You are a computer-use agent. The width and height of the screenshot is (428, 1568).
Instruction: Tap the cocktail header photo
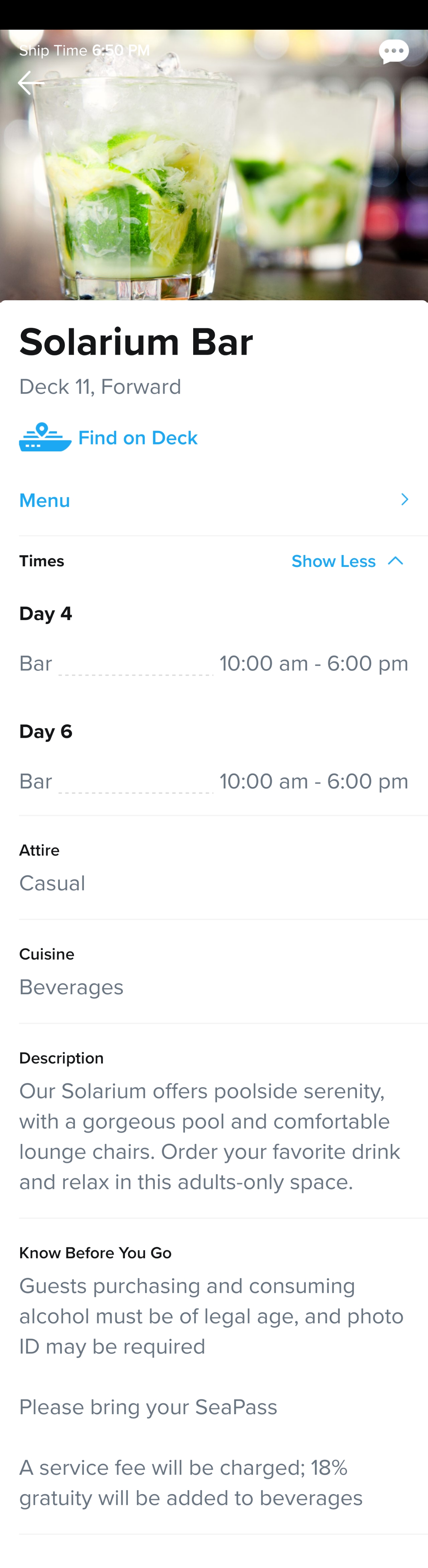214,165
